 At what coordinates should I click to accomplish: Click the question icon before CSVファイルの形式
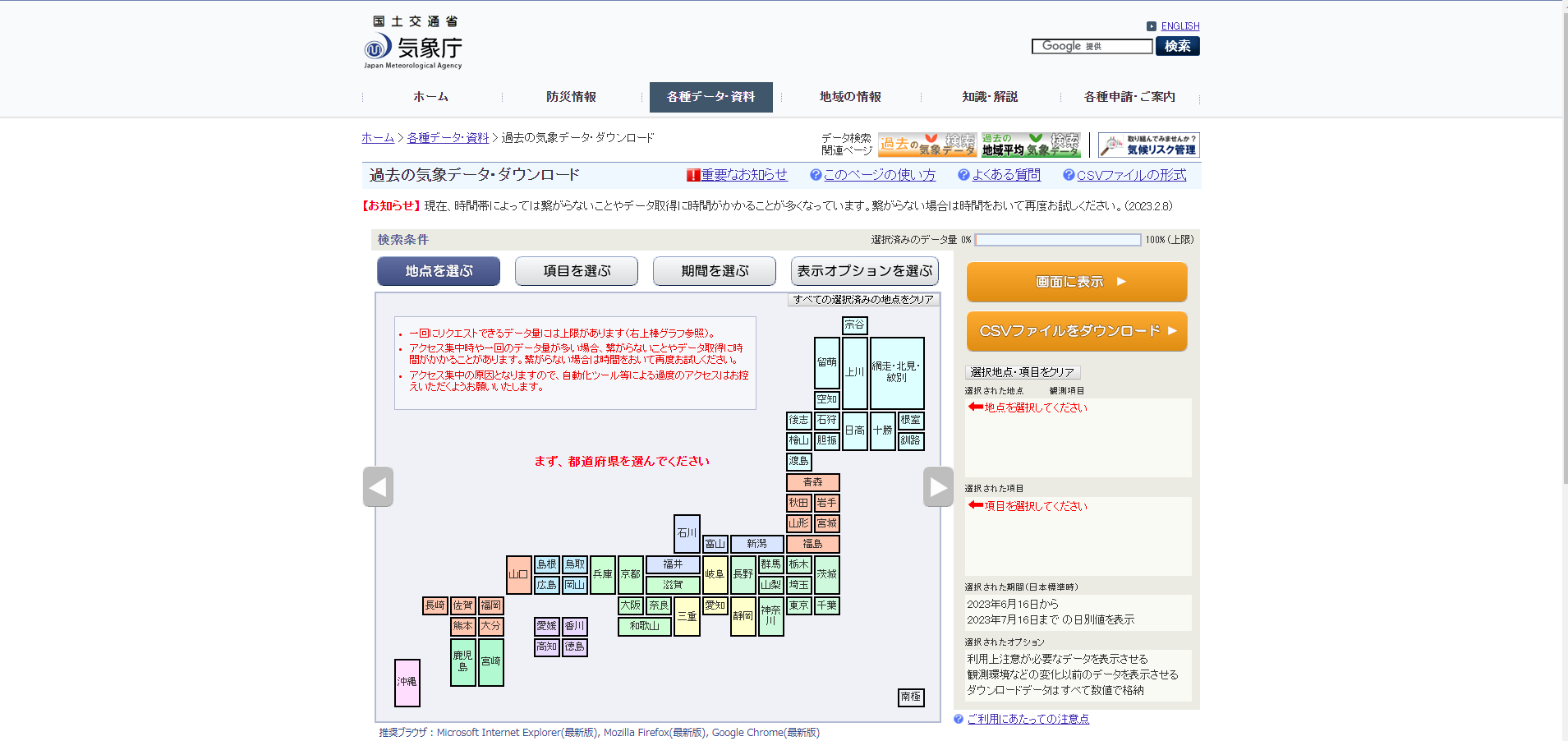pyautogui.click(x=1069, y=175)
